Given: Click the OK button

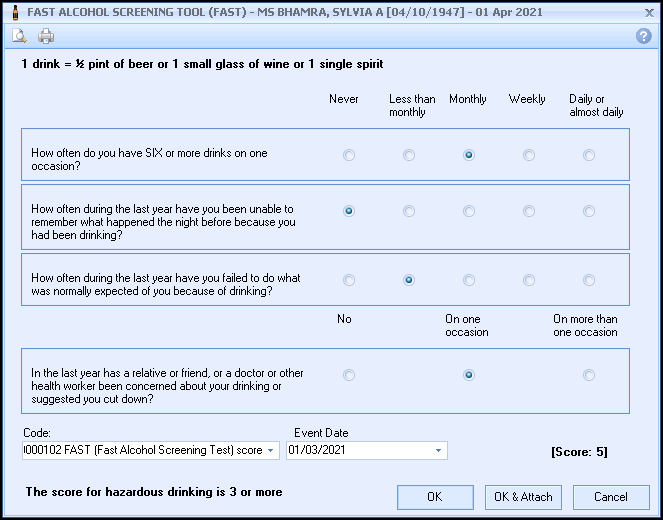Looking at the screenshot, I should (434, 497).
